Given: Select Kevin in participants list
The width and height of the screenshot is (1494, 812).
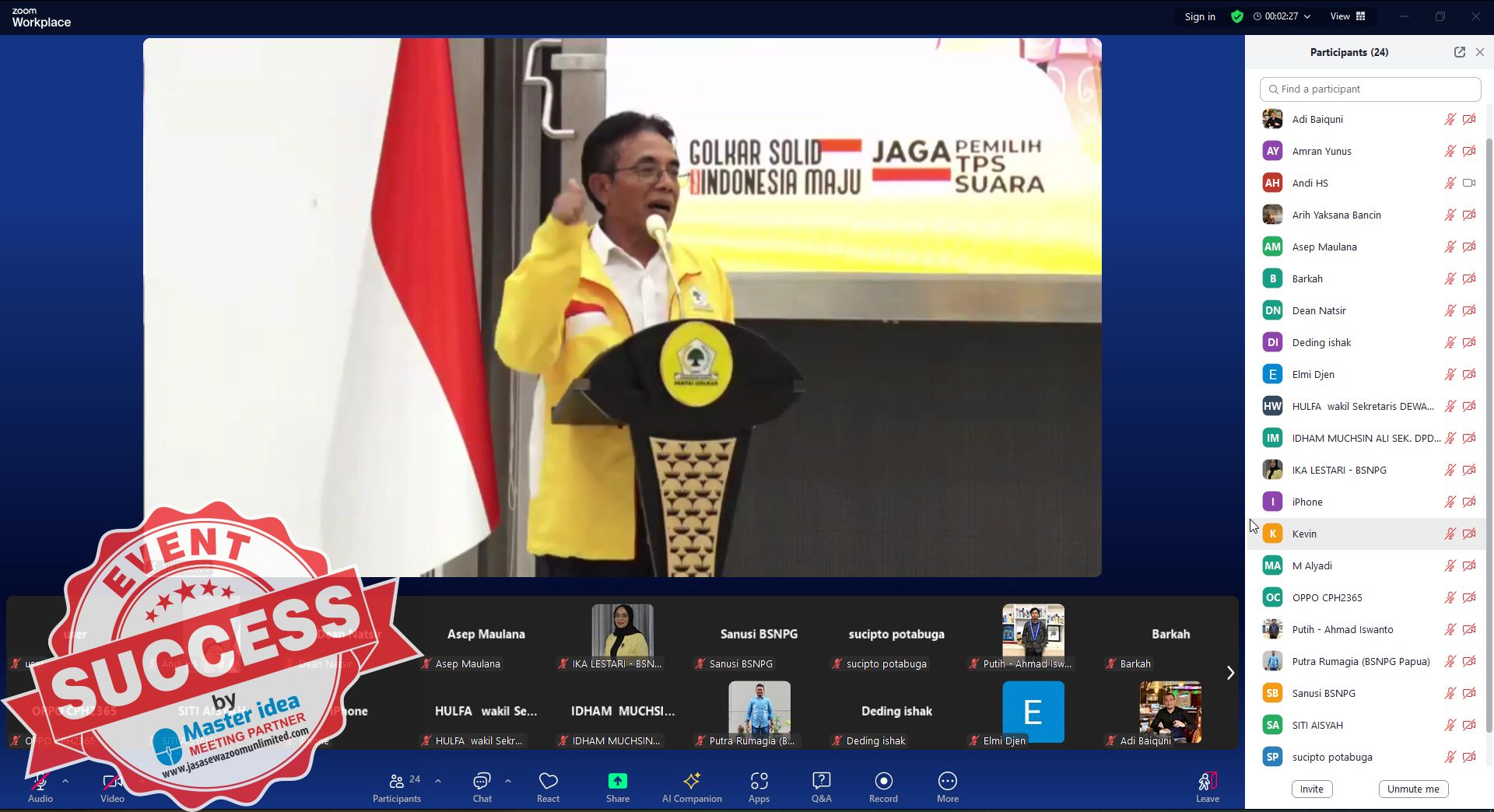Looking at the screenshot, I should 1304,534.
